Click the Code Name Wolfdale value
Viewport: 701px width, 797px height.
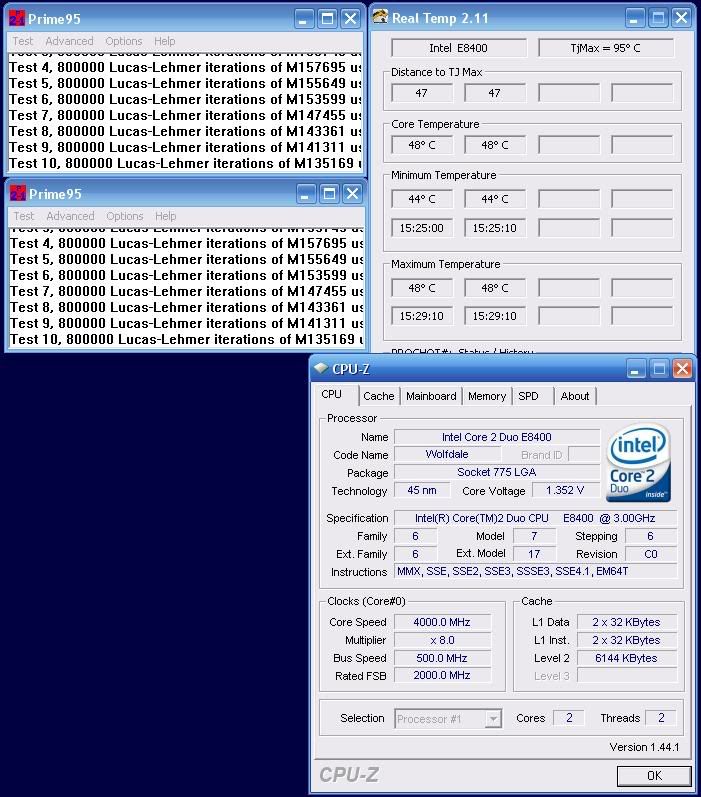click(447, 454)
